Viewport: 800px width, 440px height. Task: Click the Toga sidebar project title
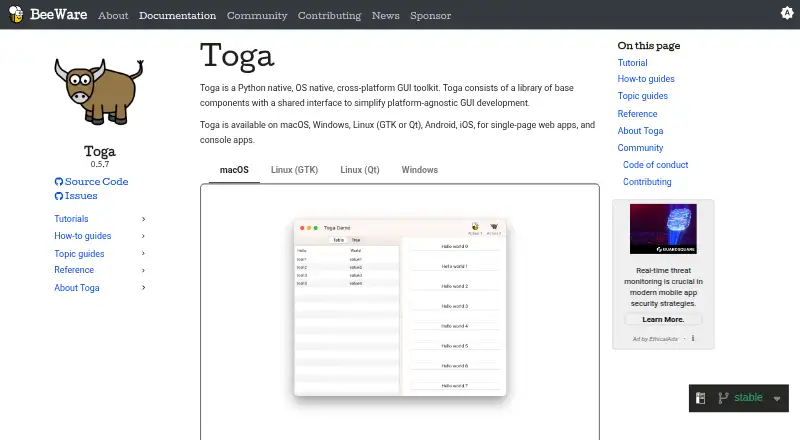tap(100, 151)
